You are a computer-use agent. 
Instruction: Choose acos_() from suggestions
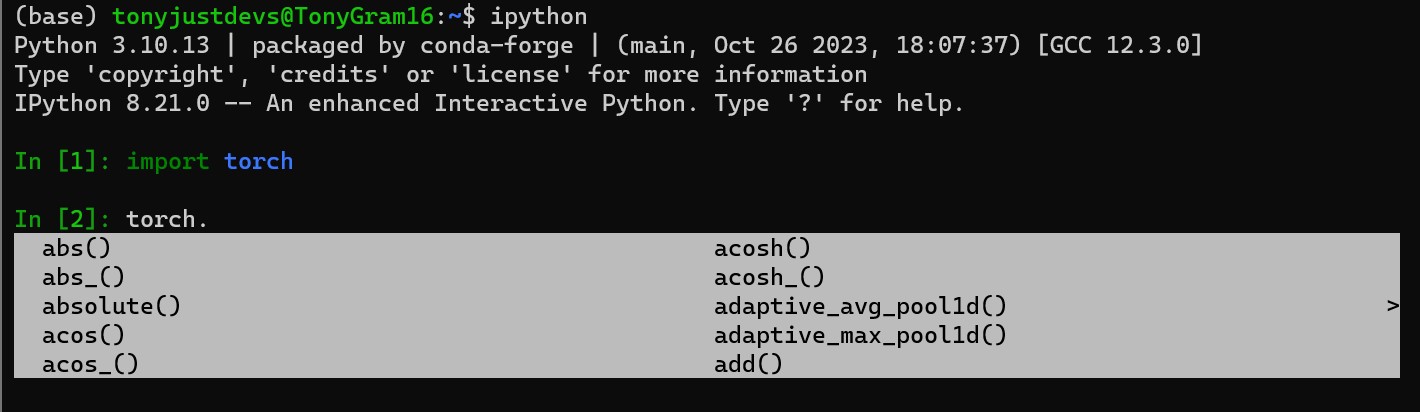click(x=90, y=364)
